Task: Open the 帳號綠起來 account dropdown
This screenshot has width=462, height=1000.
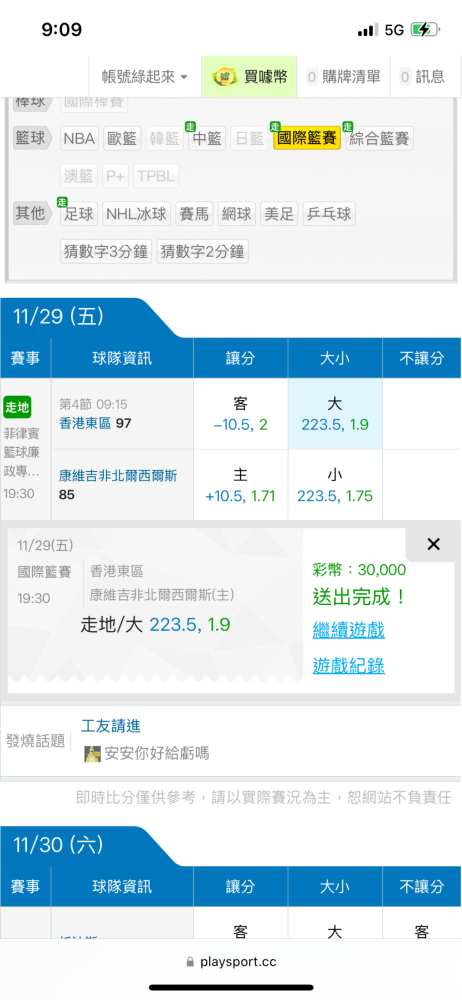Action: (x=145, y=77)
